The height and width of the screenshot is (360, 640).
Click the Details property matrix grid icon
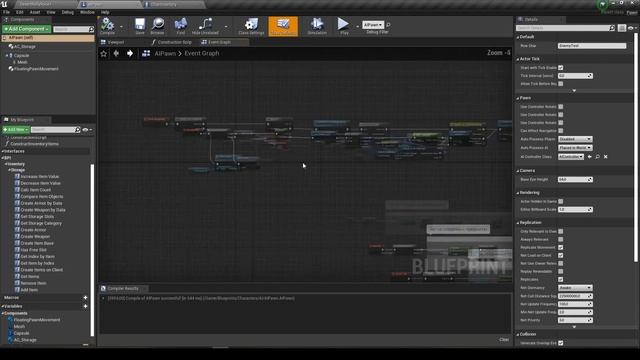(x=622, y=28)
